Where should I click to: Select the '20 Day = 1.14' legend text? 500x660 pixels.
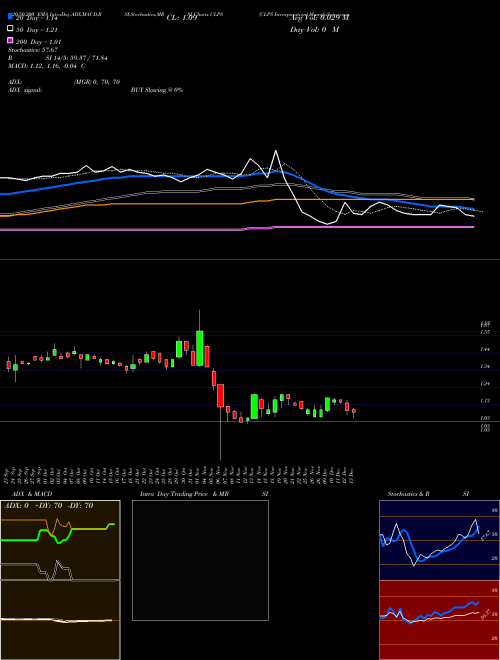pos(36,18)
